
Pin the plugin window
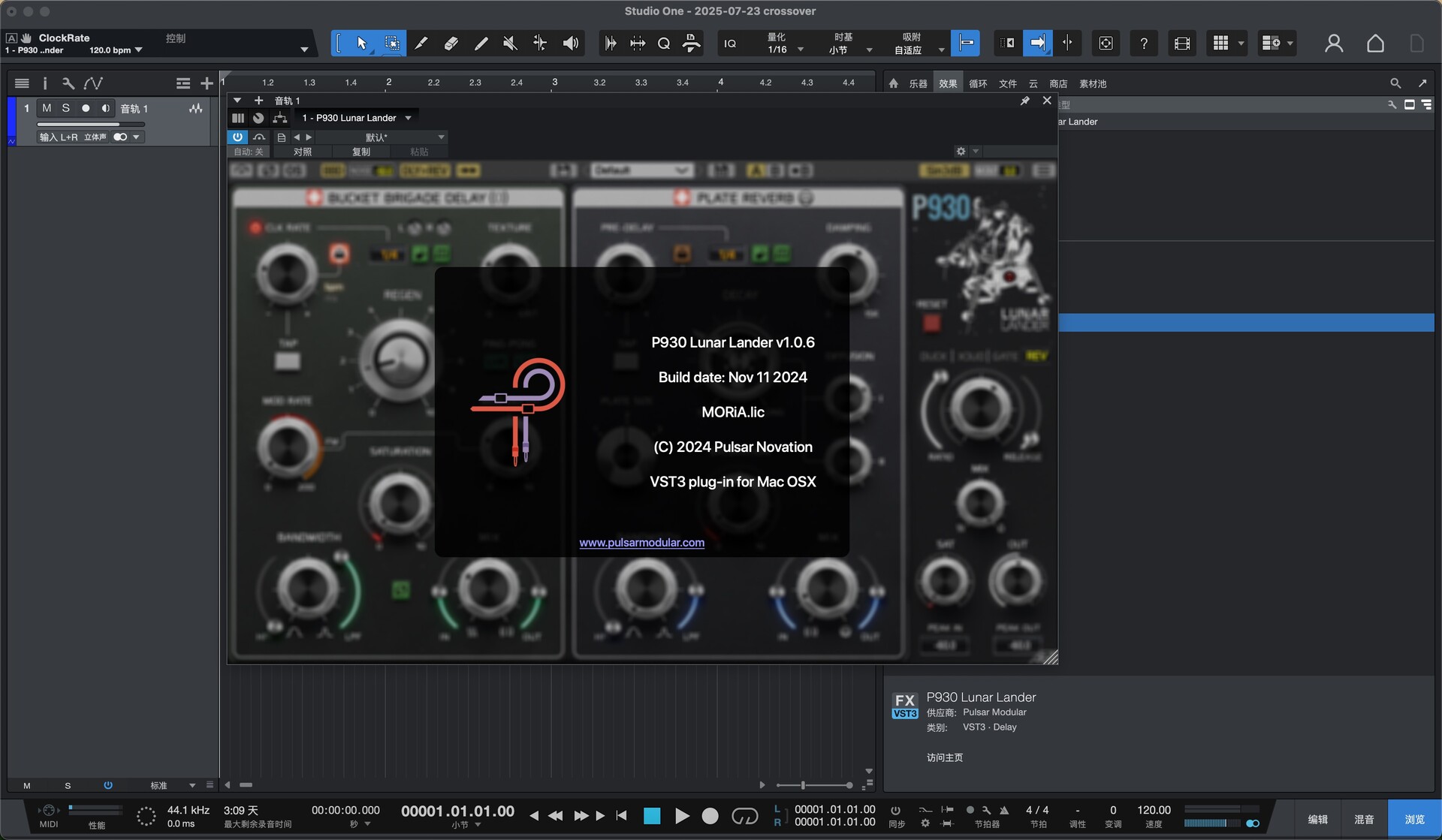coord(1024,101)
